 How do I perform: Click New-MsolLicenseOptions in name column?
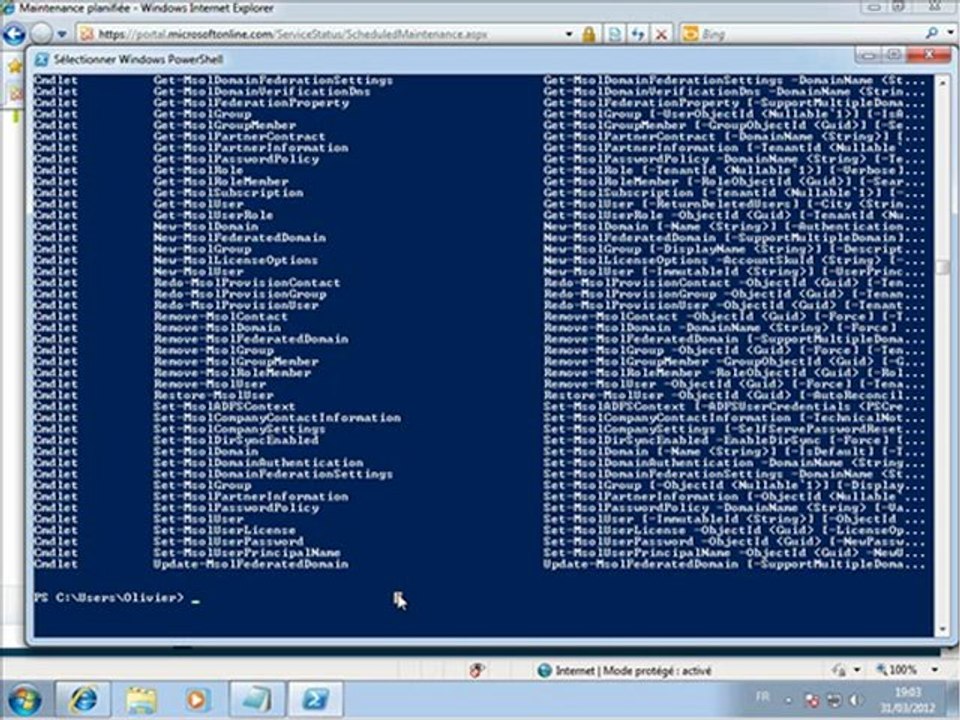click(x=236, y=260)
